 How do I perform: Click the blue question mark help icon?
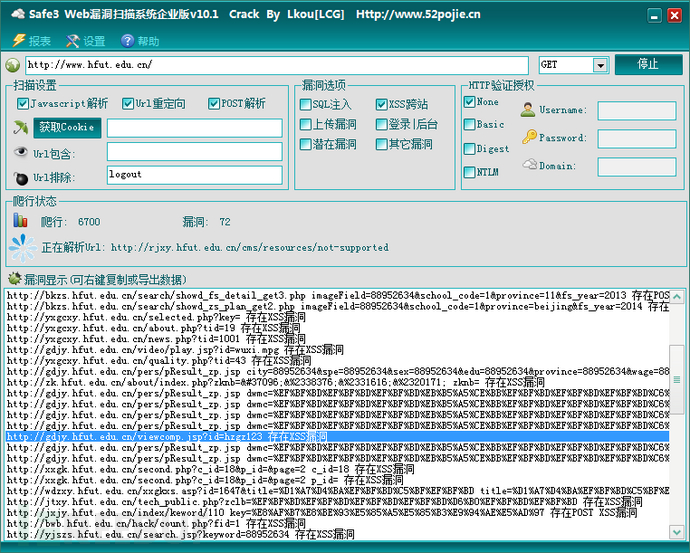127,41
